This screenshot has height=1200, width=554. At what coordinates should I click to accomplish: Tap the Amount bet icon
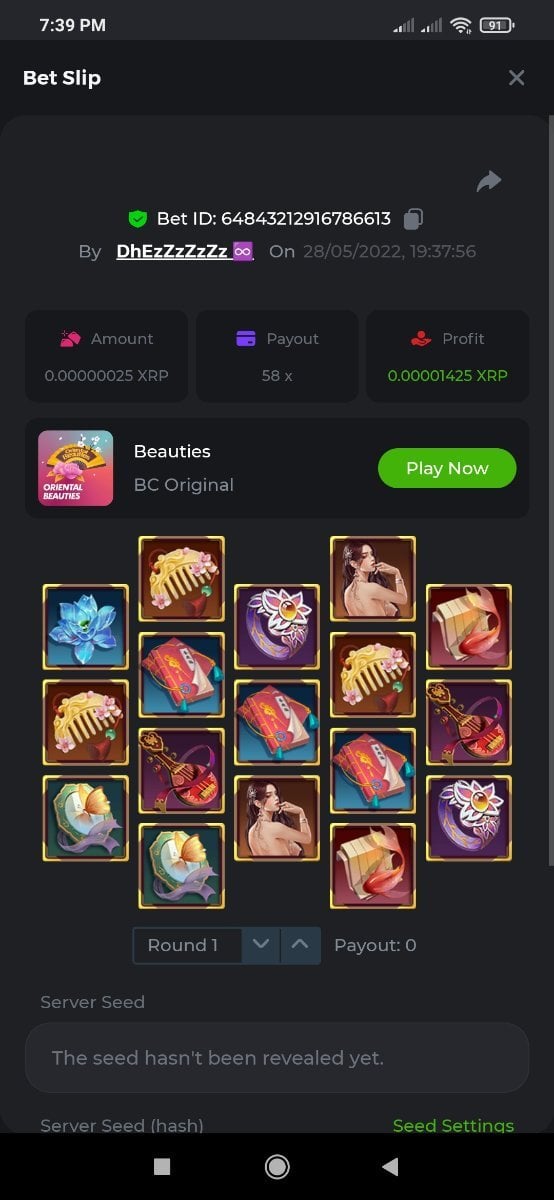70,339
